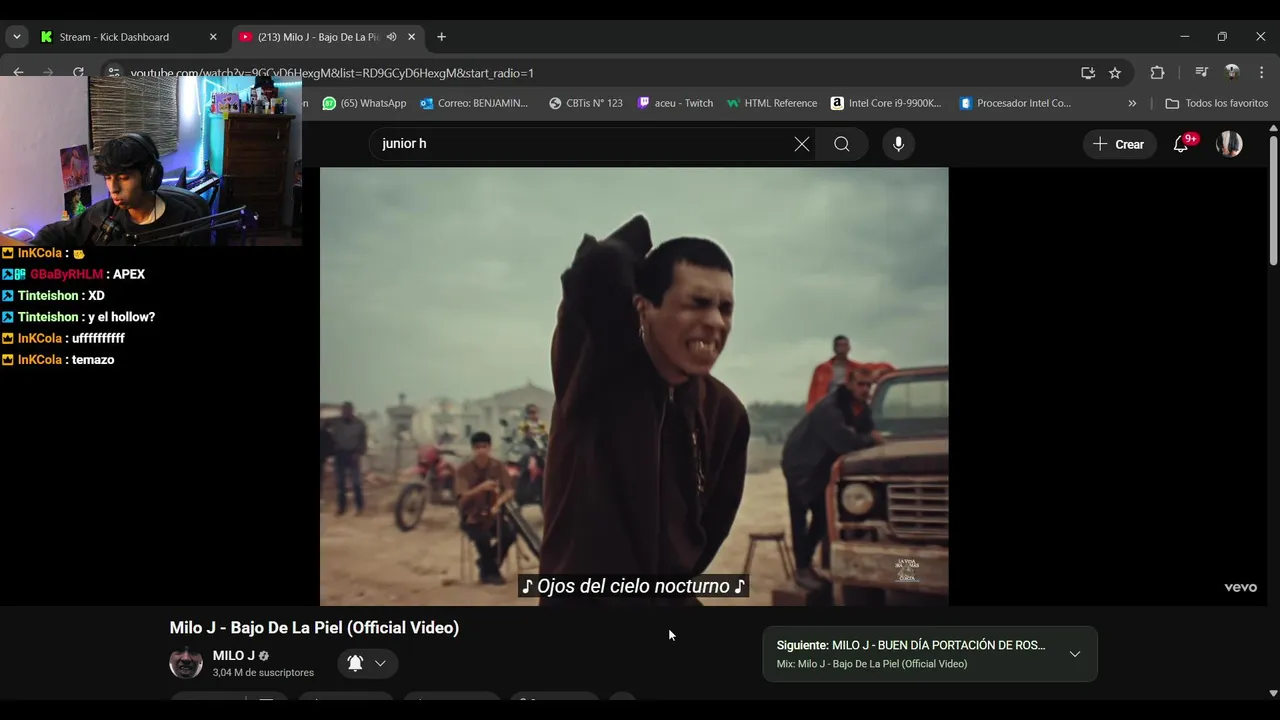
Task: Click chat message 'ufffffffff'
Action: (x=98, y=339)
